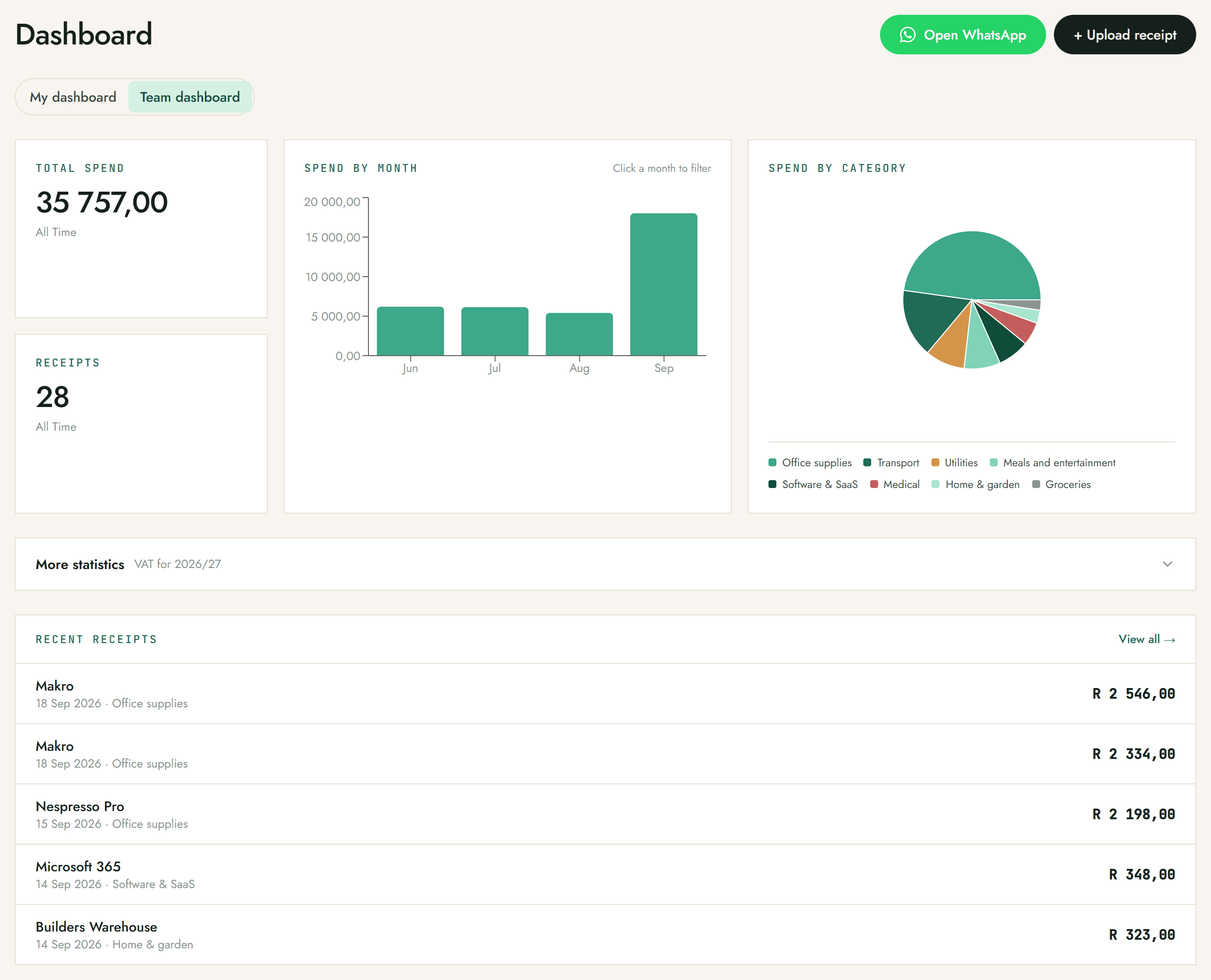Filter by the Jun bar in chart
Viewport: 1211px width, 980px height.
pyautogui.click(x=410, y=331)
